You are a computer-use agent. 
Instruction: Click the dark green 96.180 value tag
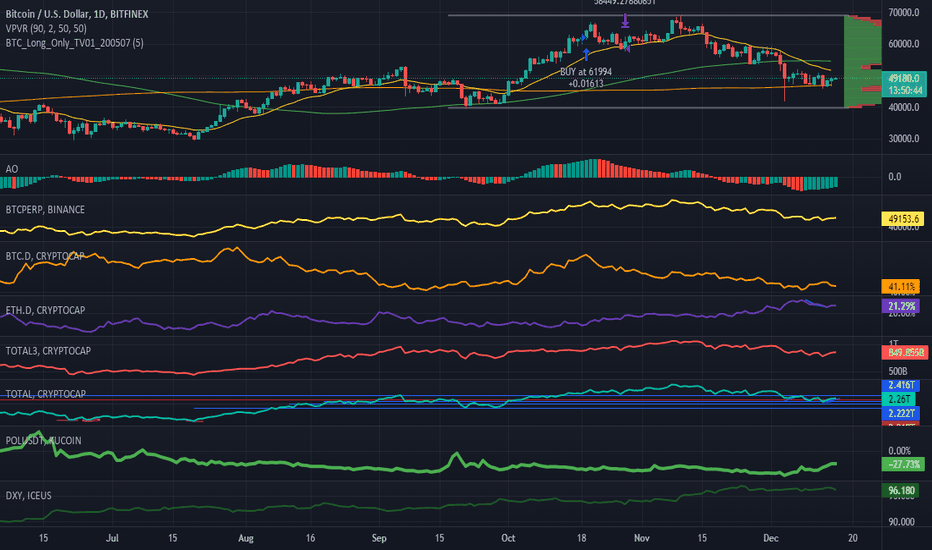click(901, 491)
